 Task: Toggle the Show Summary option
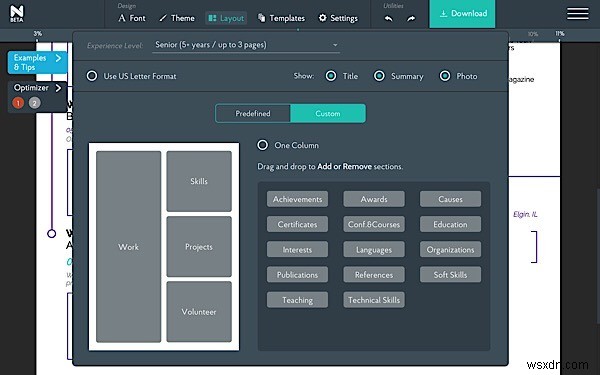click(379, 76)
